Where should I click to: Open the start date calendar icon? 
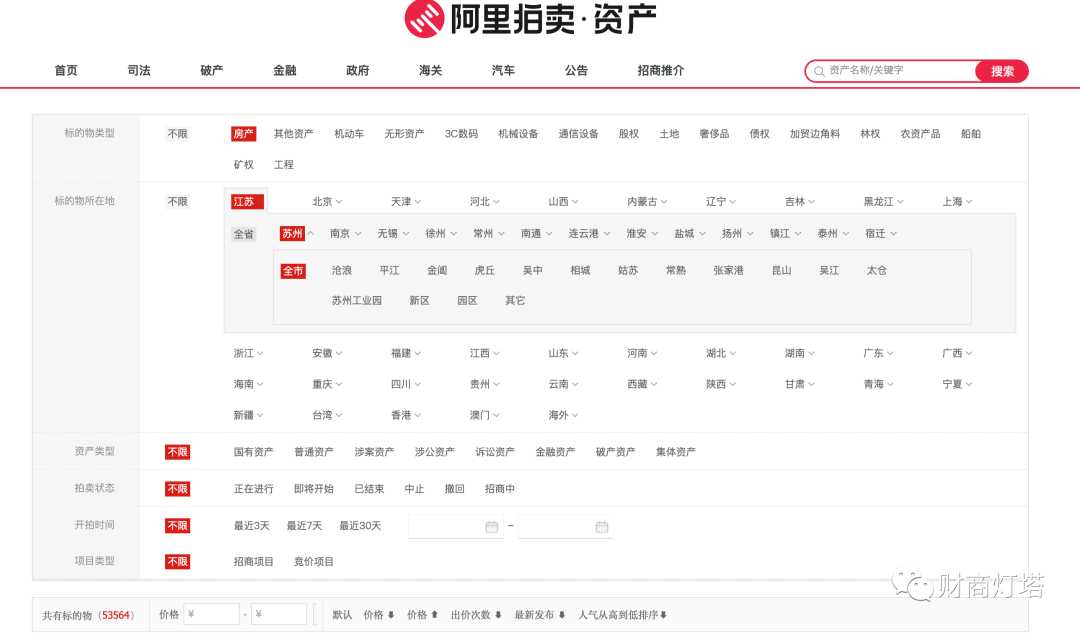coord(492,527)
